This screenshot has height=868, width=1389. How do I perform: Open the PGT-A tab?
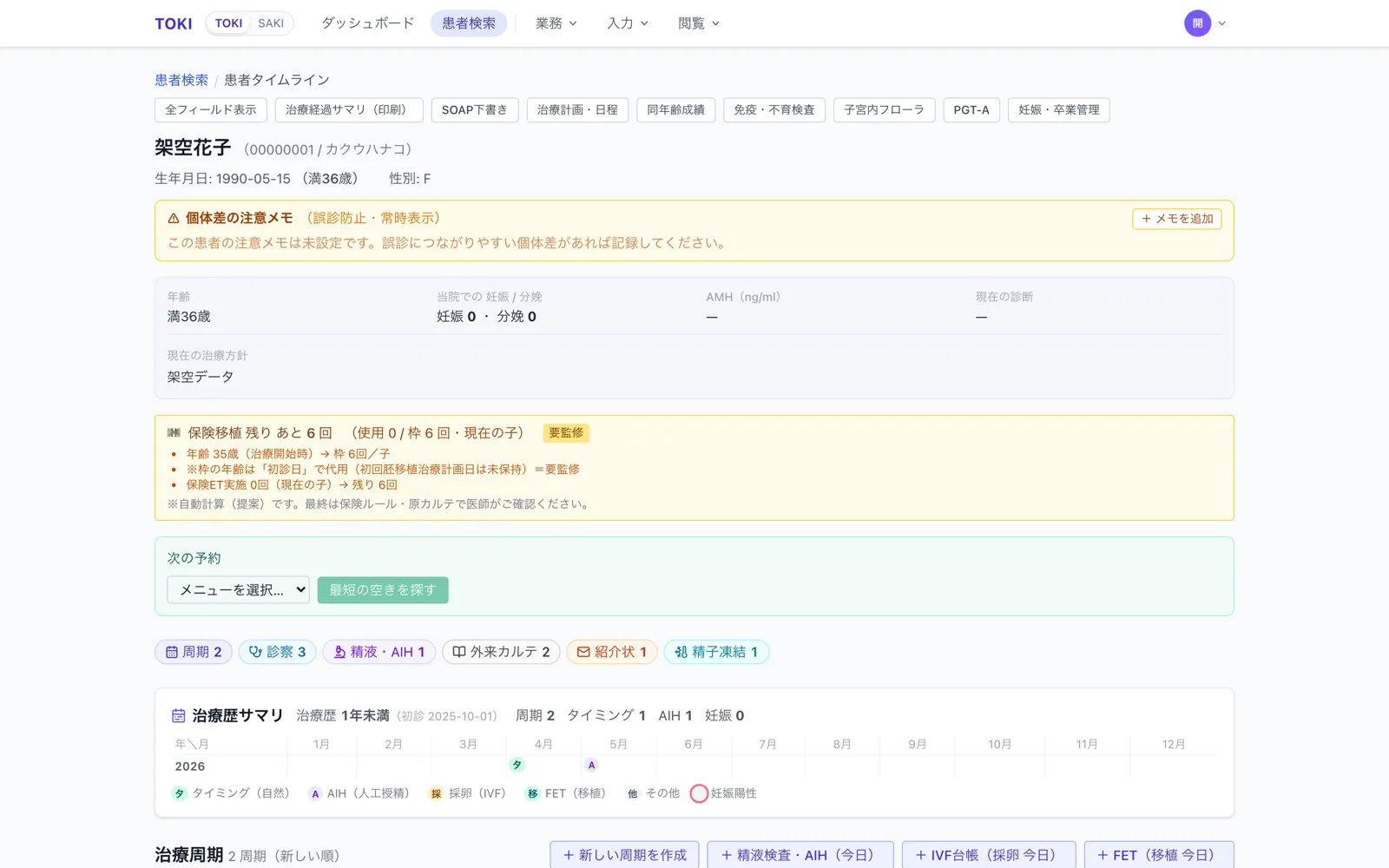tap(971, 110)
